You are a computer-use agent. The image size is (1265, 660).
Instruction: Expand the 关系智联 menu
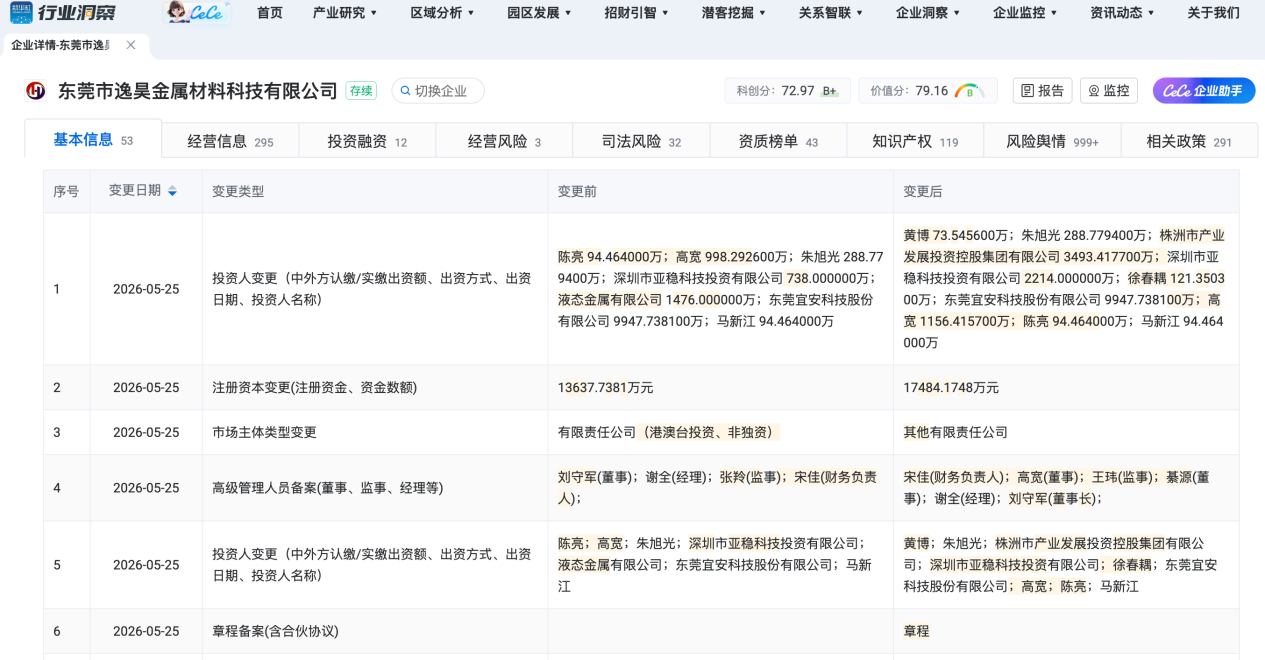[x=831, y=13]
